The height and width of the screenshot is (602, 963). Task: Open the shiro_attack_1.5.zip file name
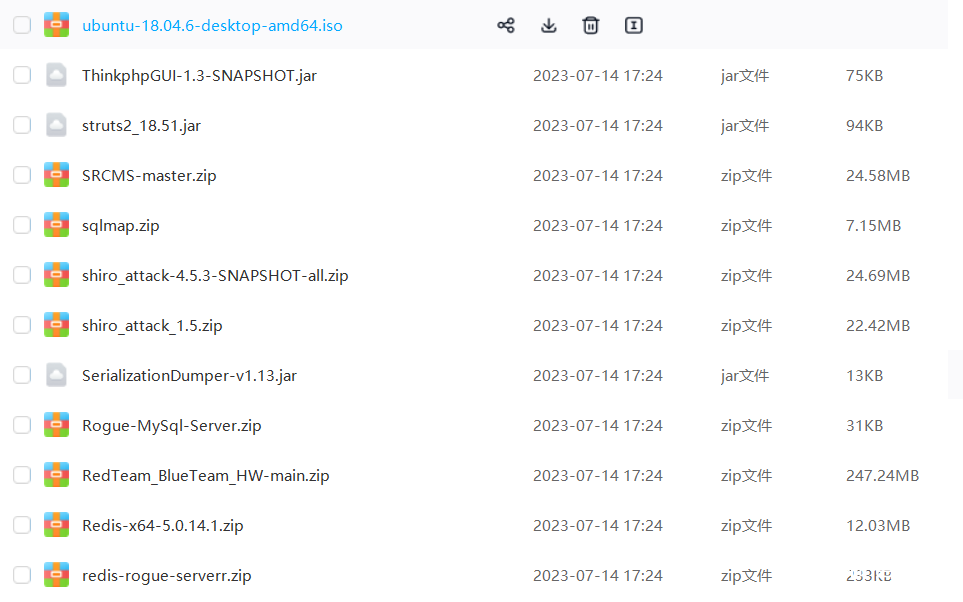click(152, 326)
